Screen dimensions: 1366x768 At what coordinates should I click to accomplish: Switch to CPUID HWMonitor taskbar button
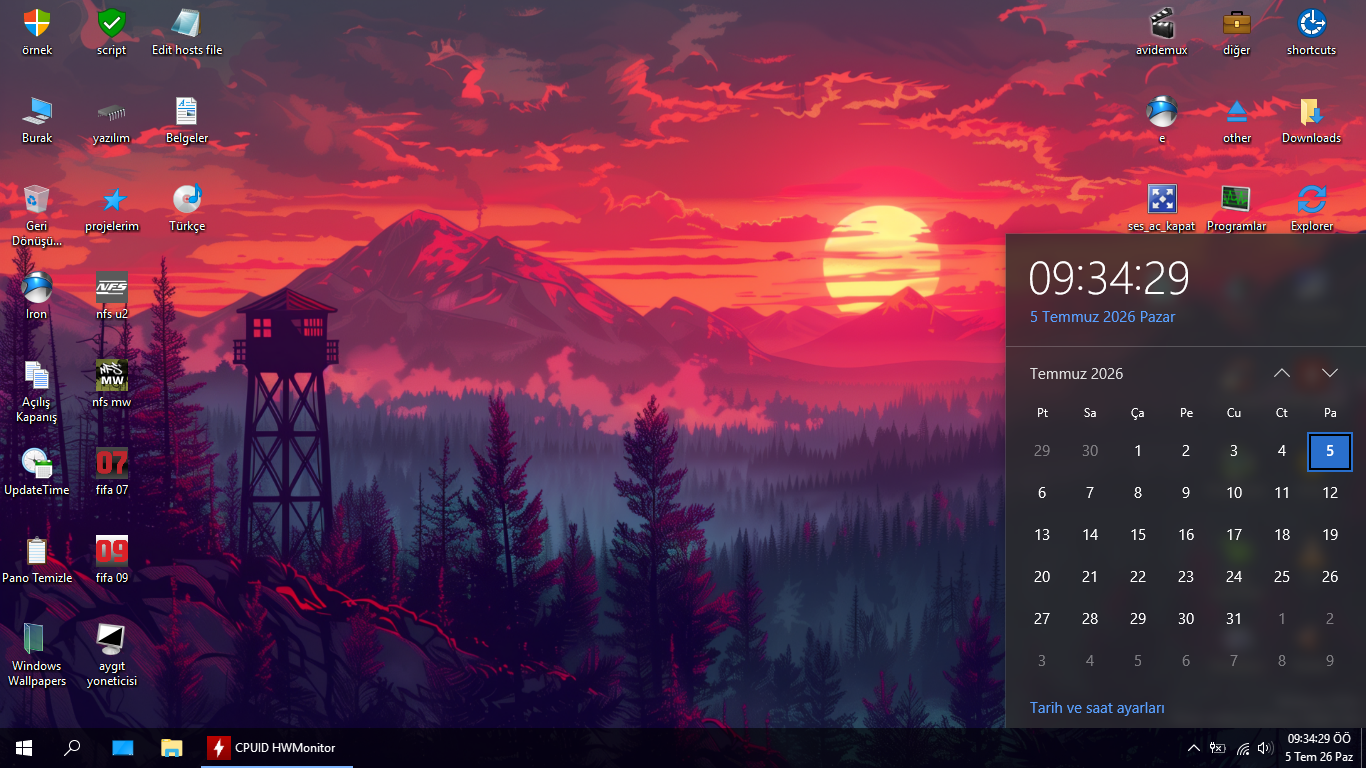point(277,748)
